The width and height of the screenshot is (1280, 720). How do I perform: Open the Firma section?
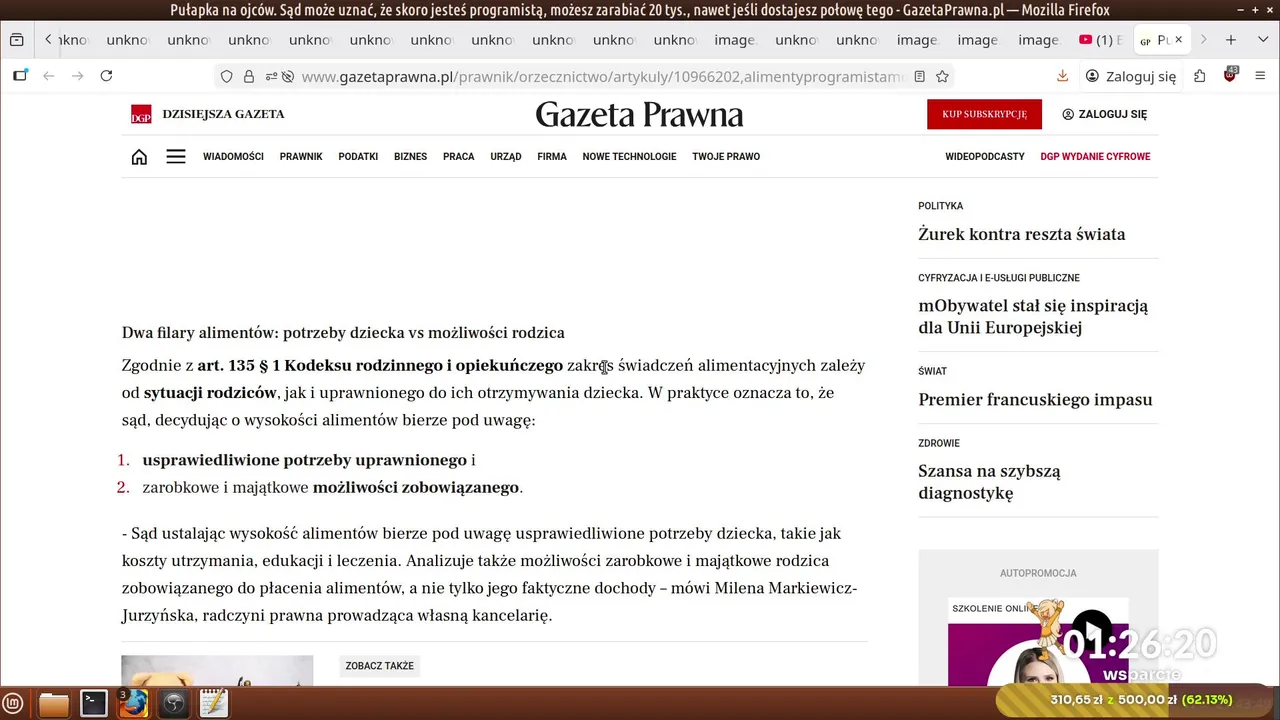point(552,157)
